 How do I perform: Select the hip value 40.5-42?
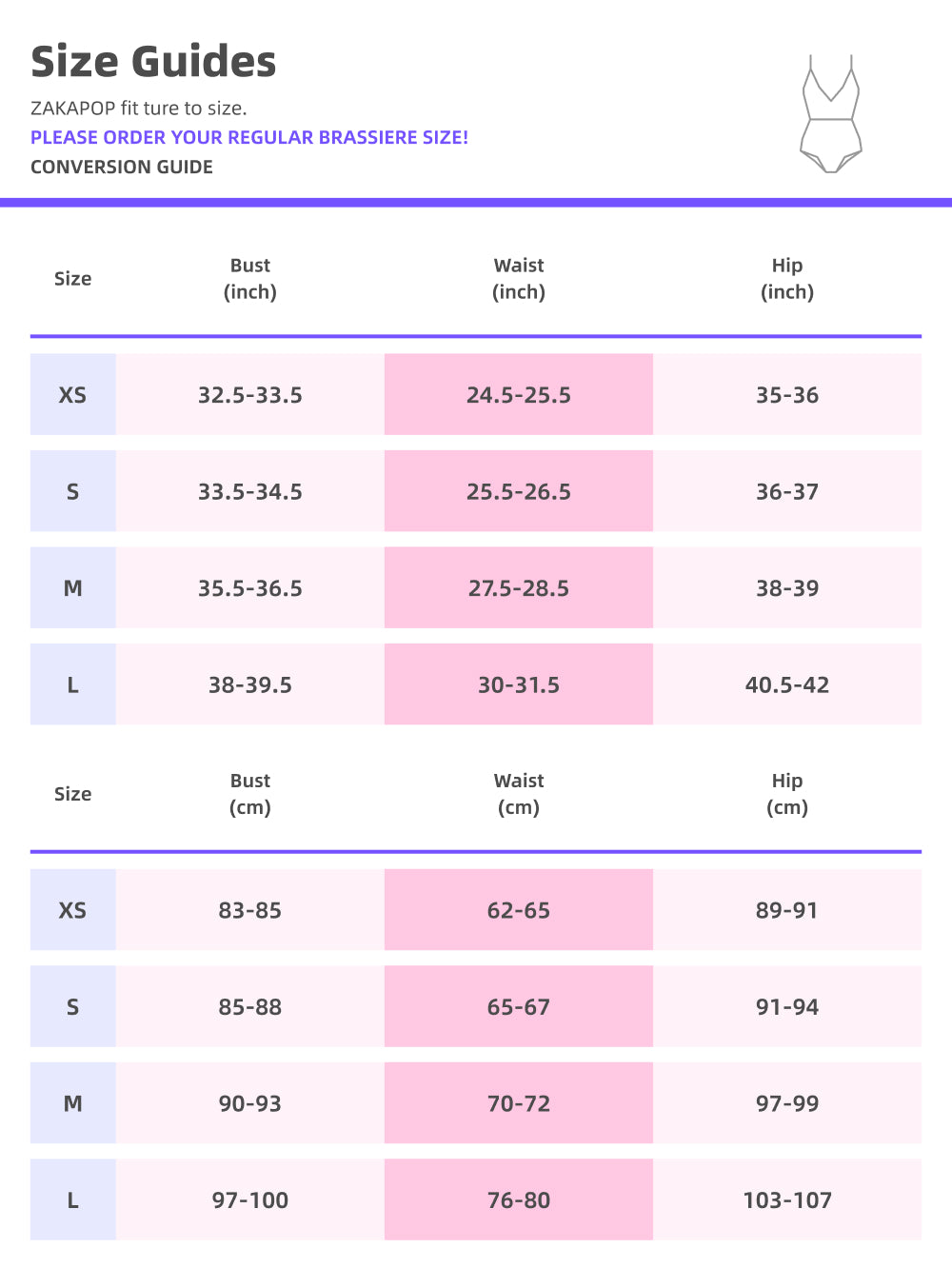coord(787,685)
